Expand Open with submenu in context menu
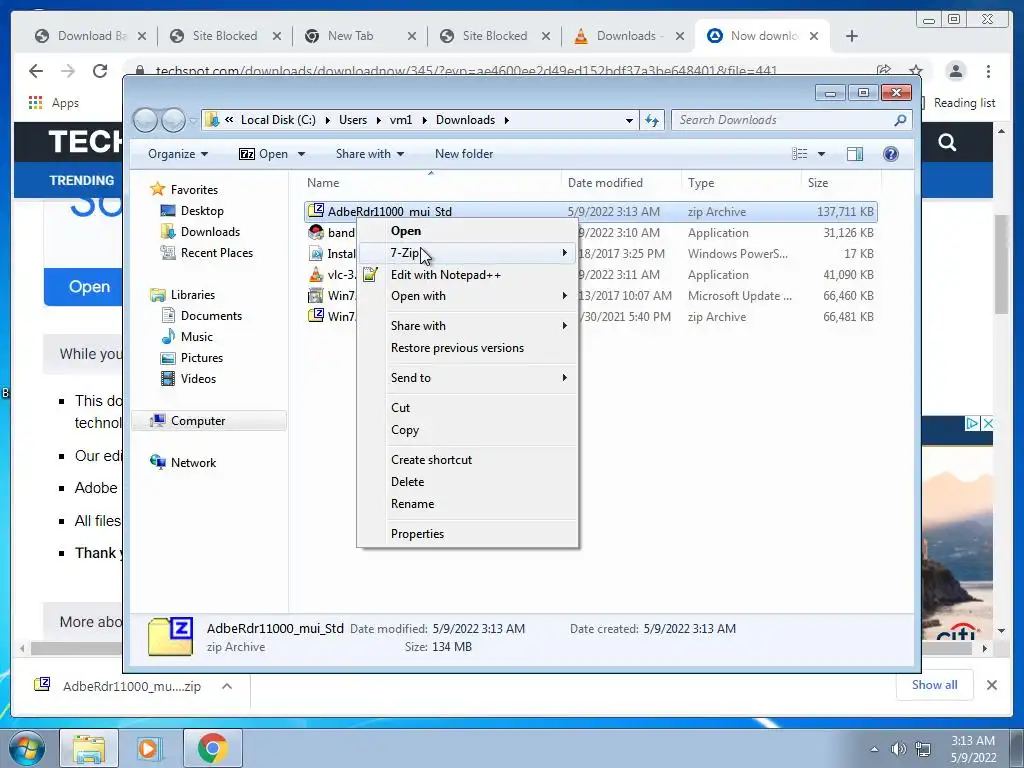Viewport: 1024px width, 768px height. (467, 296)
